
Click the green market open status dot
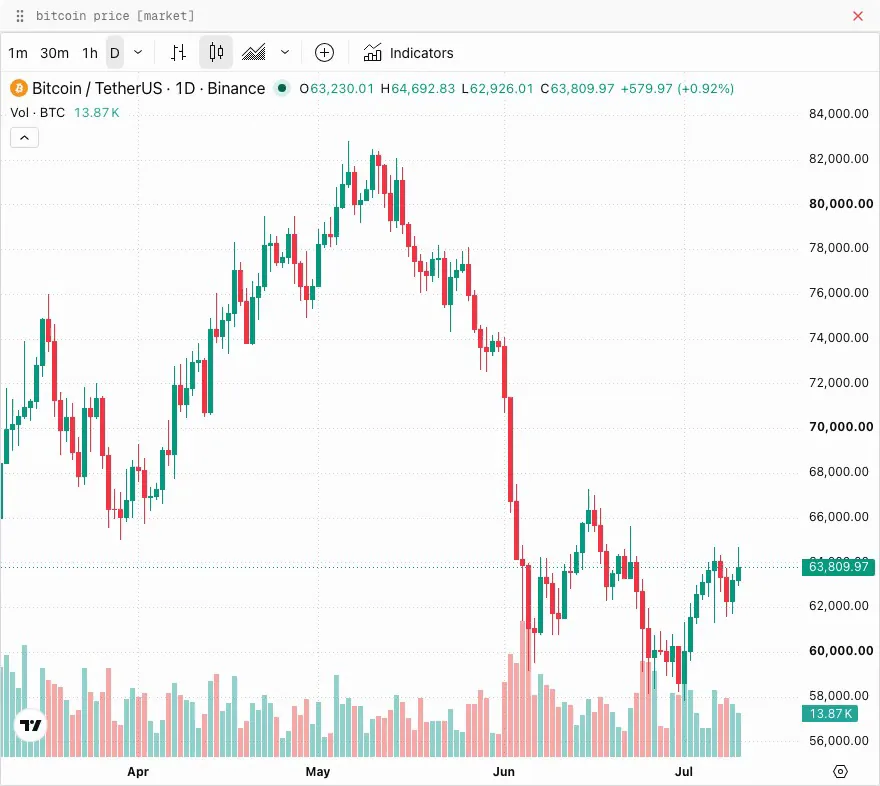tap(282, 88)
